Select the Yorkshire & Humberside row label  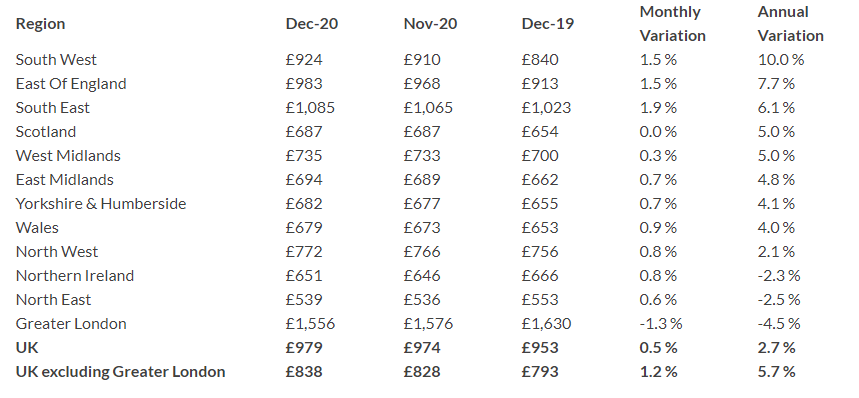(101, 204)
